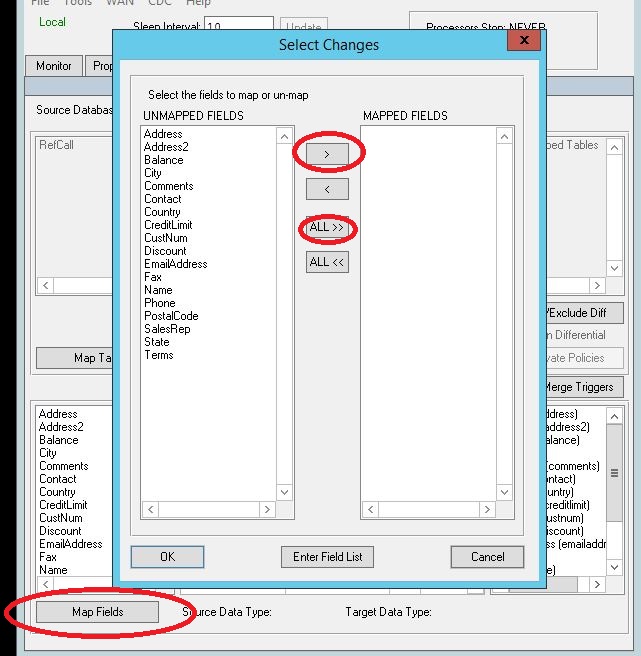Click up arrow of unmapped fields scrollbar
641x656 pixels.
285,136
